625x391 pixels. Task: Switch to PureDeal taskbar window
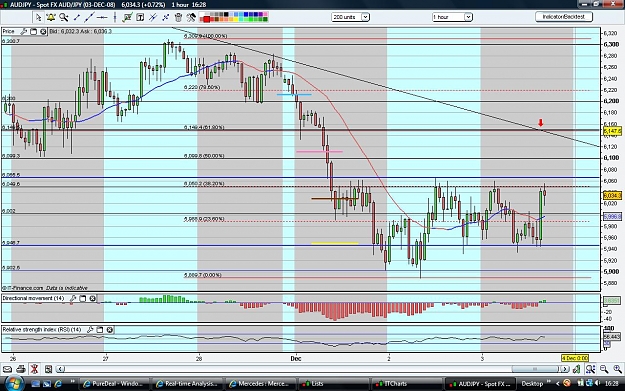pos(114,384)
